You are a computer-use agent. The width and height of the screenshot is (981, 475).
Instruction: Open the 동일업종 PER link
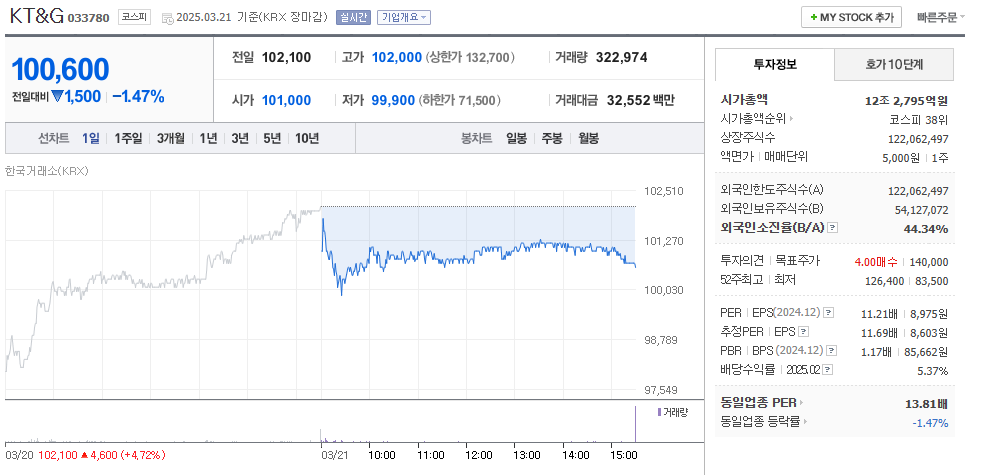pyautogui.click(x=758, y=403)
